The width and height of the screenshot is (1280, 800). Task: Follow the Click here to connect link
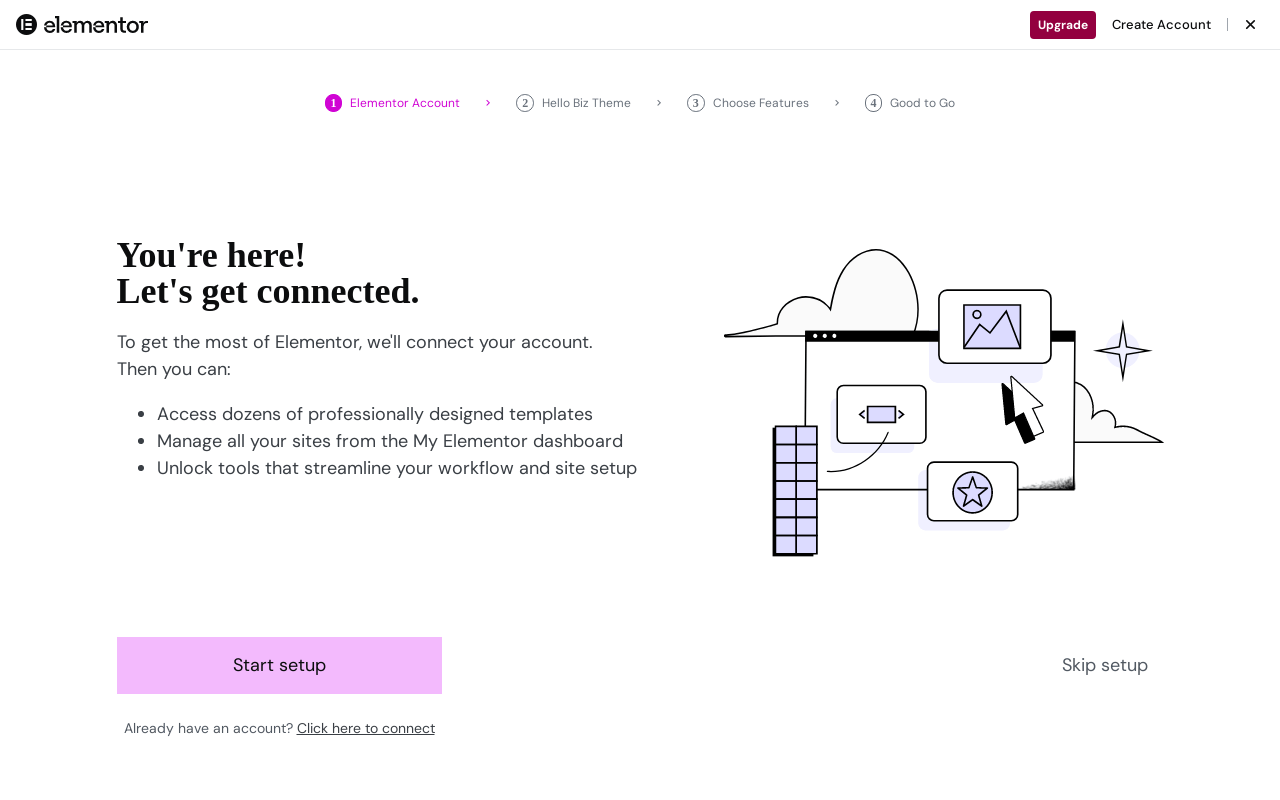366,728
